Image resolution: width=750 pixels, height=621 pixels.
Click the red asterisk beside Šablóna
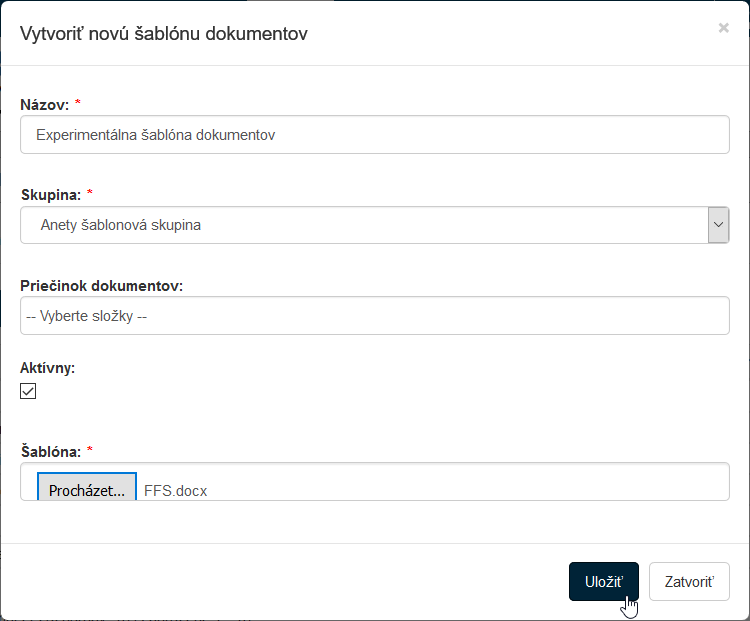[x=90, y=451]
